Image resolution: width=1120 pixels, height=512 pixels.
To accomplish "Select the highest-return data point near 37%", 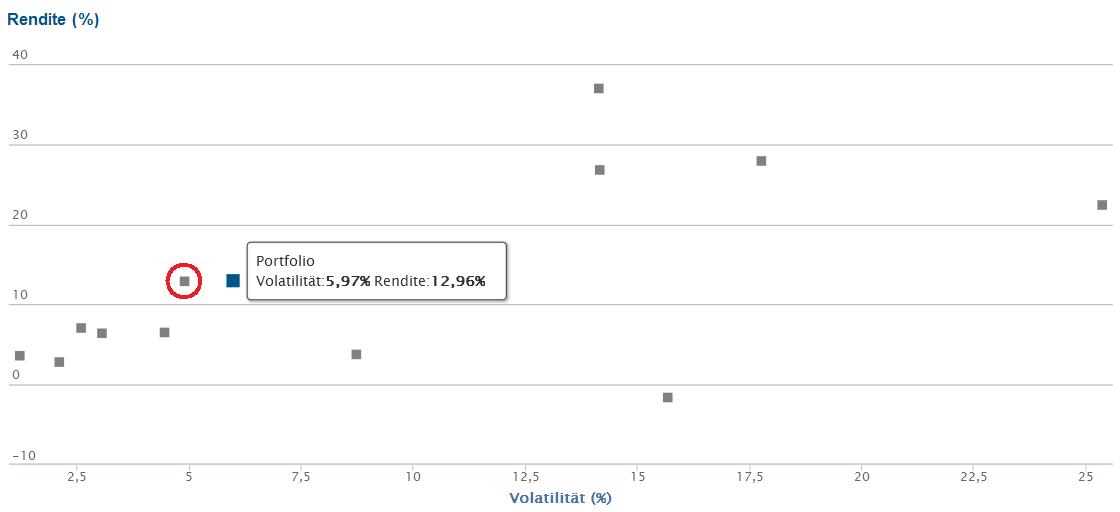I will 599,89.
